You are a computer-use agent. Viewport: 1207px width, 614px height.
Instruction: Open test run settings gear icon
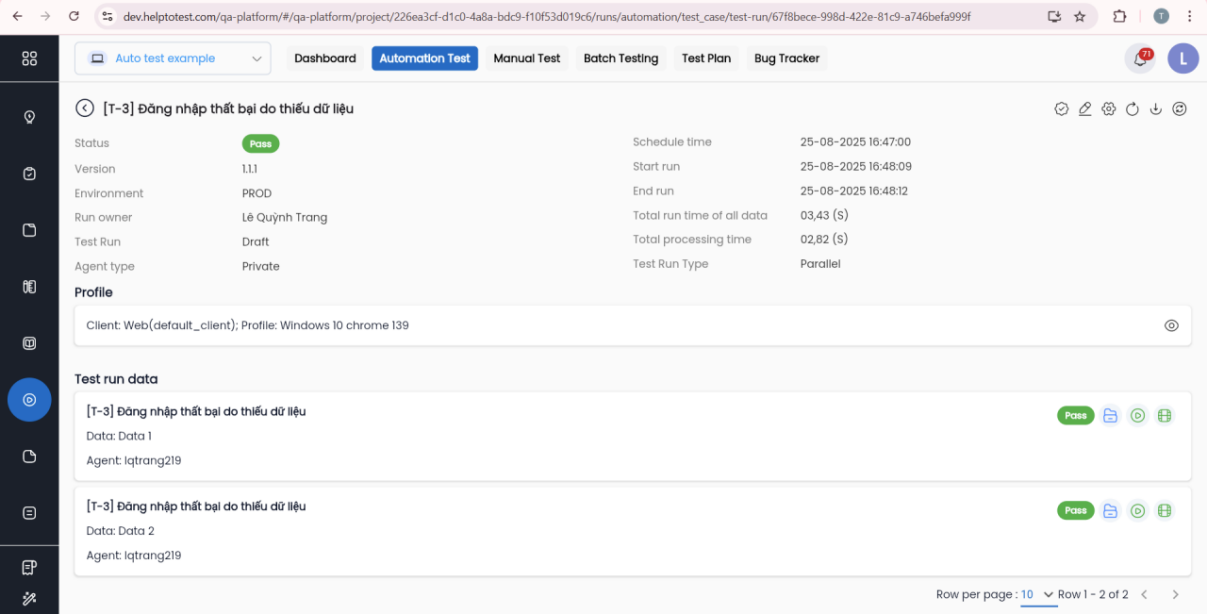(x=1108, y=109)
